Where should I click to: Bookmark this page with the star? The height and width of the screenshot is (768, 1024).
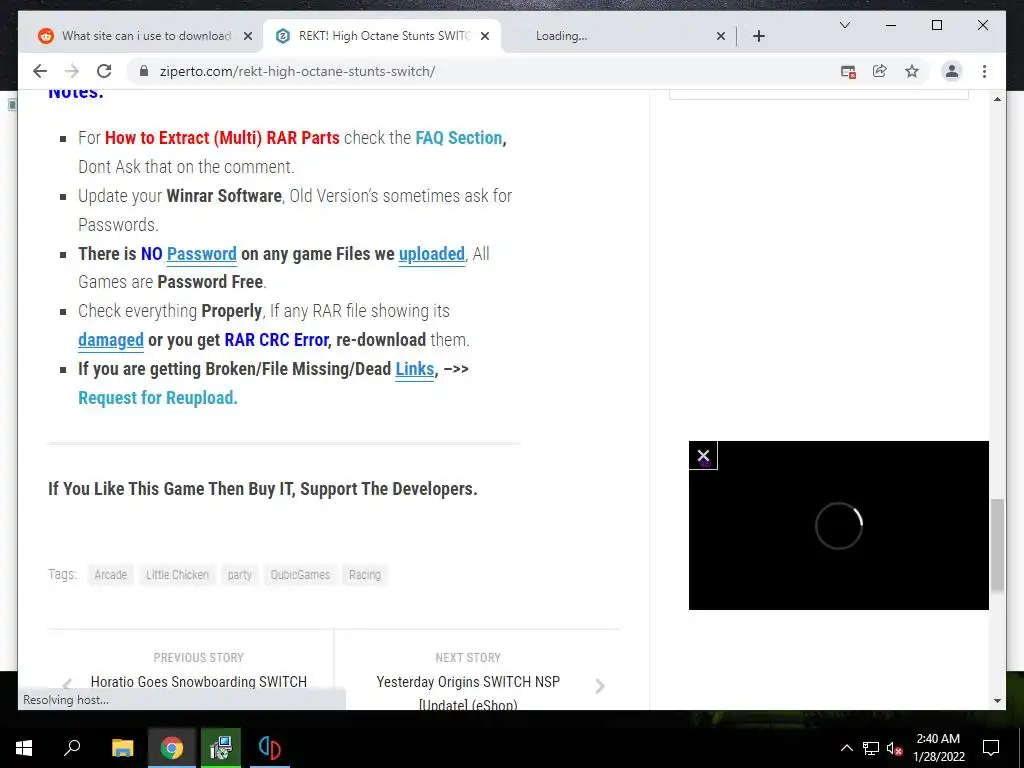[x=912, y=71]
